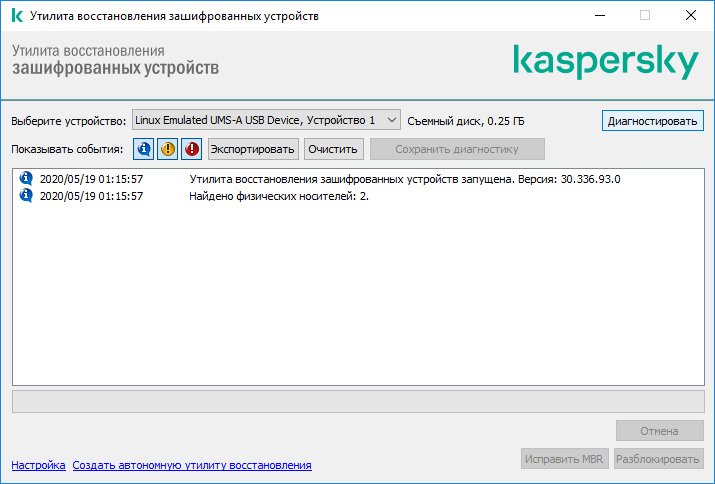Open the Настройка link
The height and width of the screenshot is (484, 715).
point(38,465)
